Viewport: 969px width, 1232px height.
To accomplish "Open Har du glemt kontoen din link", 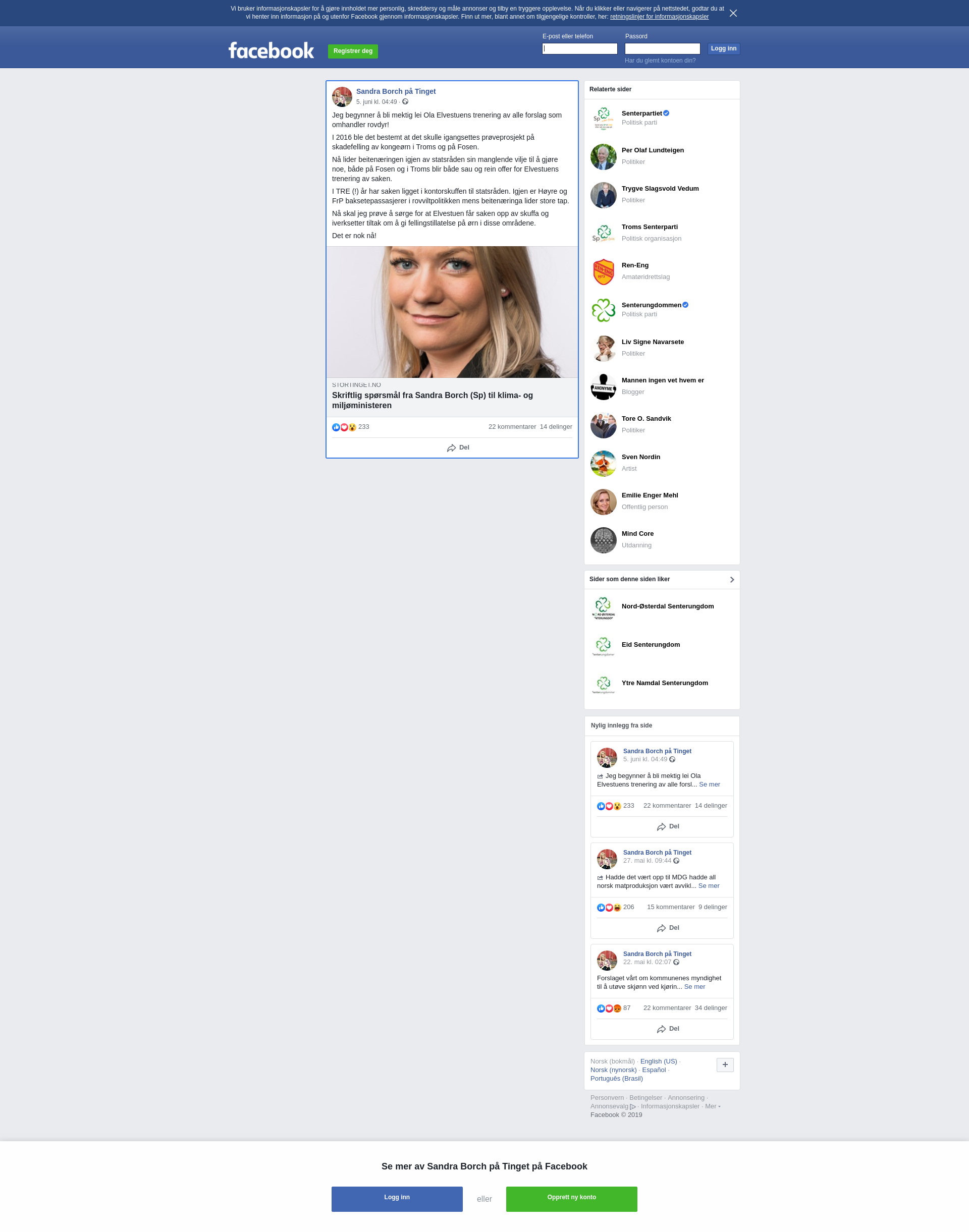I will [660, 61].
